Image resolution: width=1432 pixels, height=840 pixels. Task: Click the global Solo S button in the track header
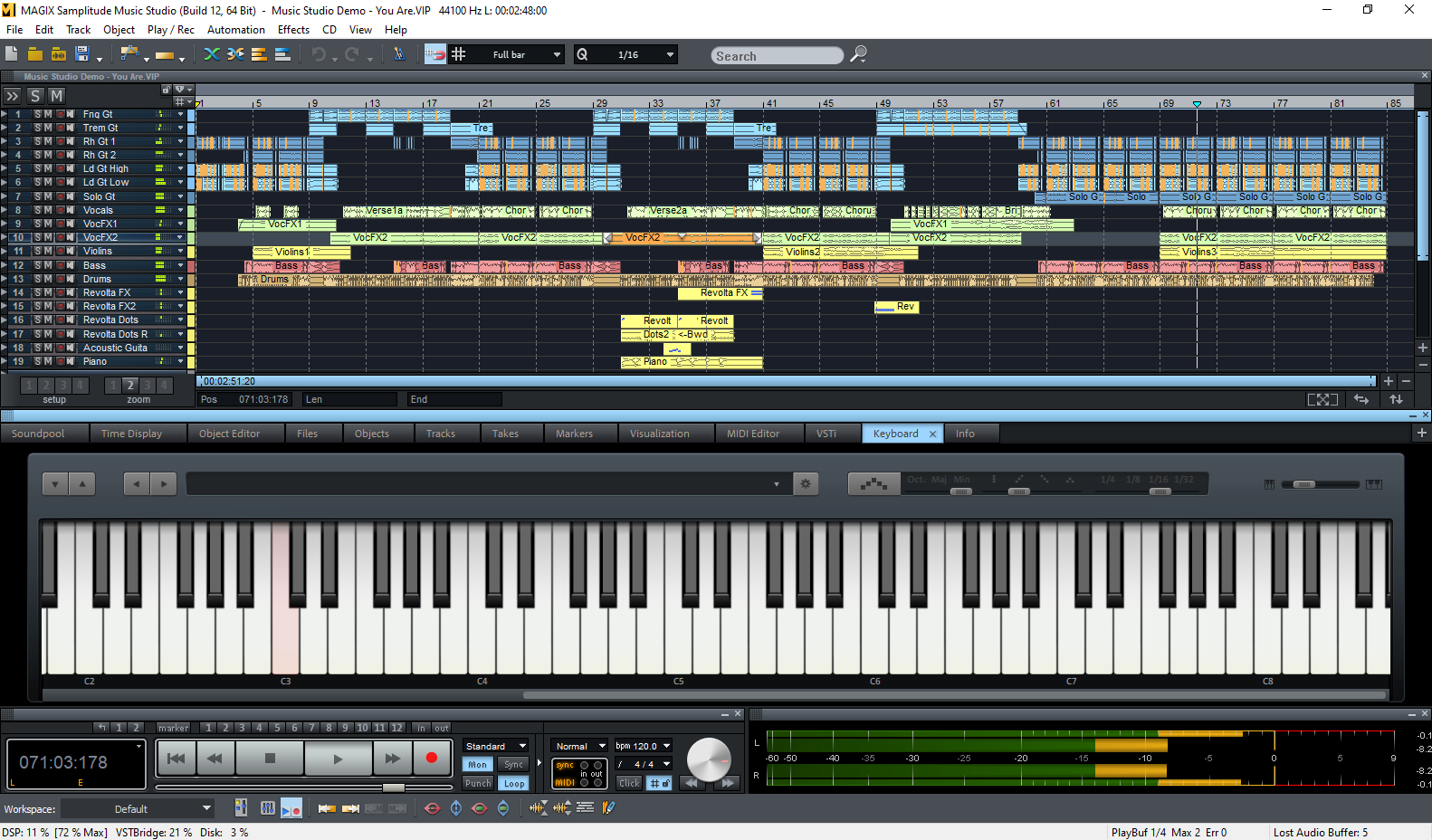[35, 96]
